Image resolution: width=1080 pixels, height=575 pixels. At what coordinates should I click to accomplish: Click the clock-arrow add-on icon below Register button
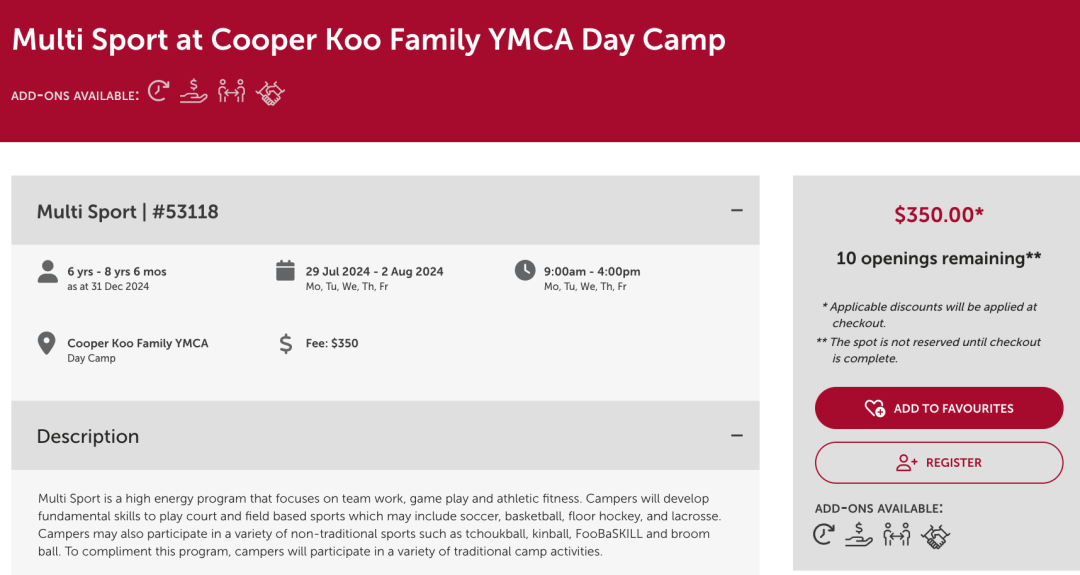pos(824,534)
